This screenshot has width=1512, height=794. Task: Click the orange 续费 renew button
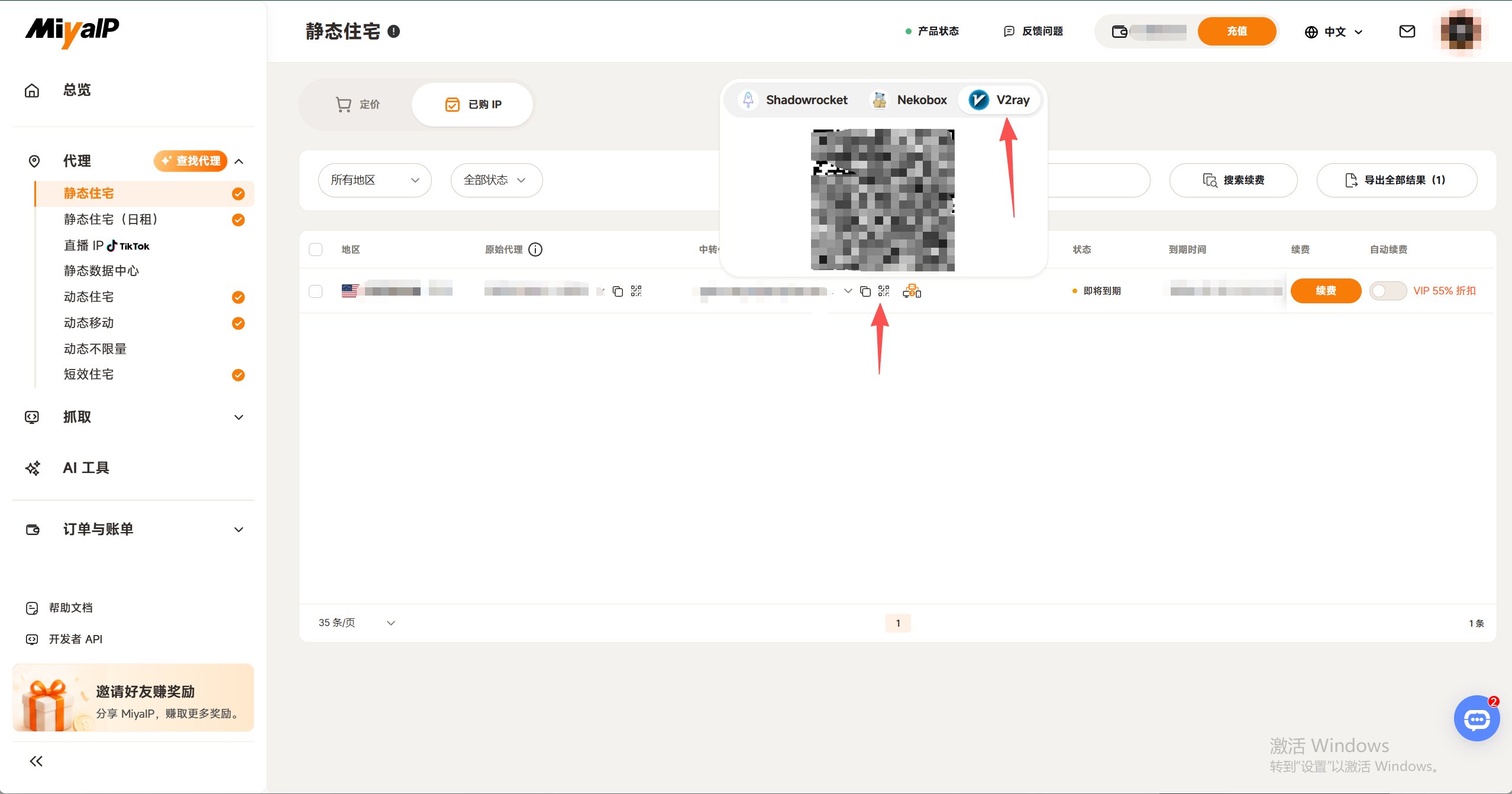1326,291
